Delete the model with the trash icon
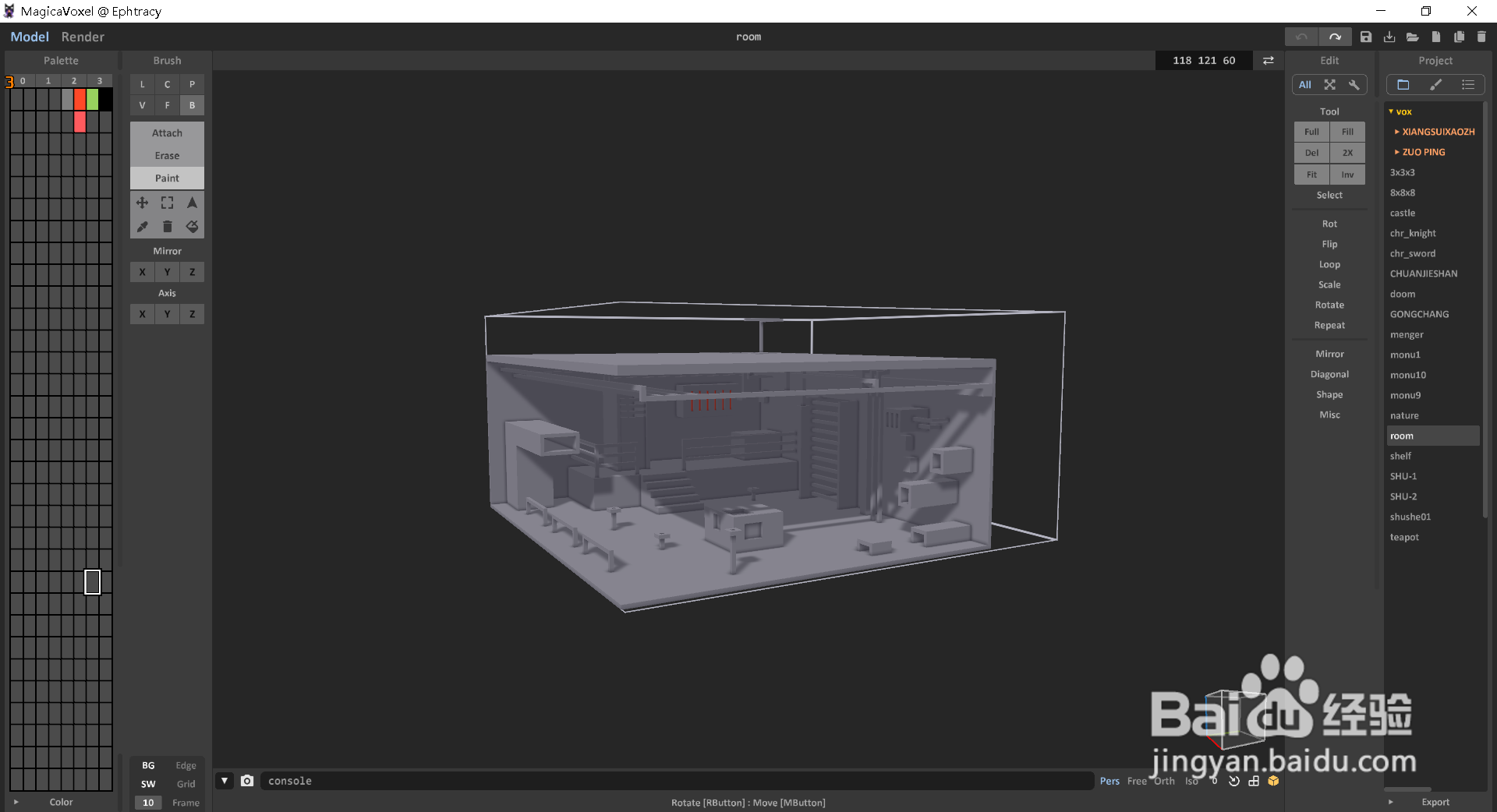The width and height of the screenshot is (1497, 812). coord(1481,37)
